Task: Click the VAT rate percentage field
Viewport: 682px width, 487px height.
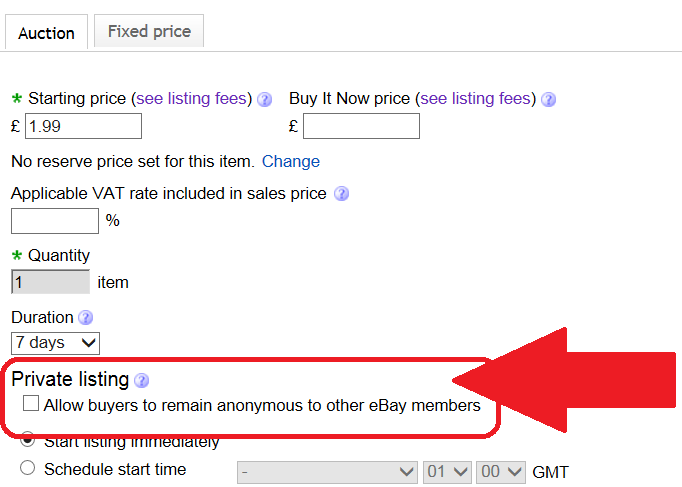Action: click(55, 221)
